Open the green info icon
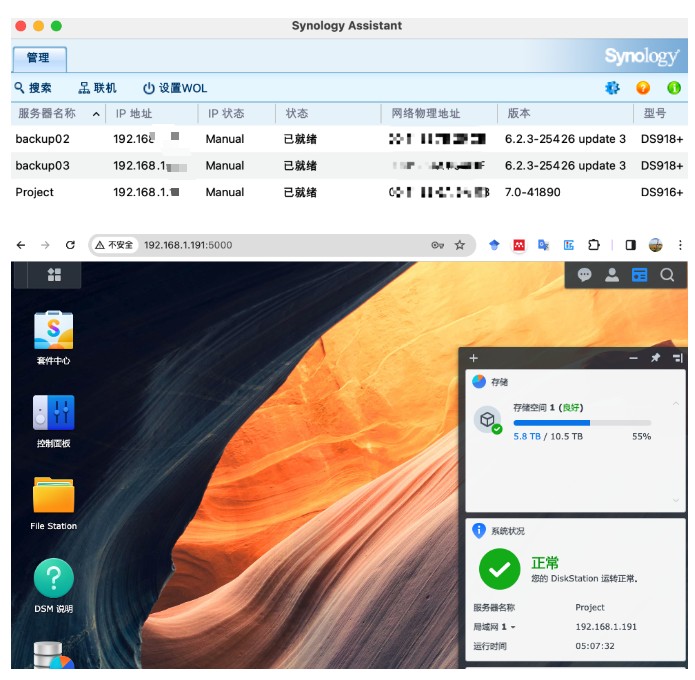695x680 pixels. (x=674, y=88)
